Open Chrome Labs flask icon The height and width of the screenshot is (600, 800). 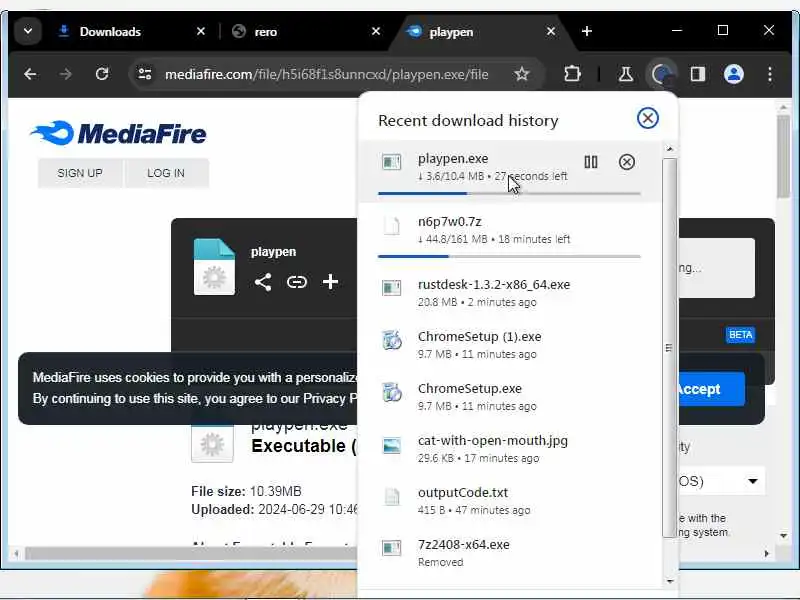(x=626, y=74)
